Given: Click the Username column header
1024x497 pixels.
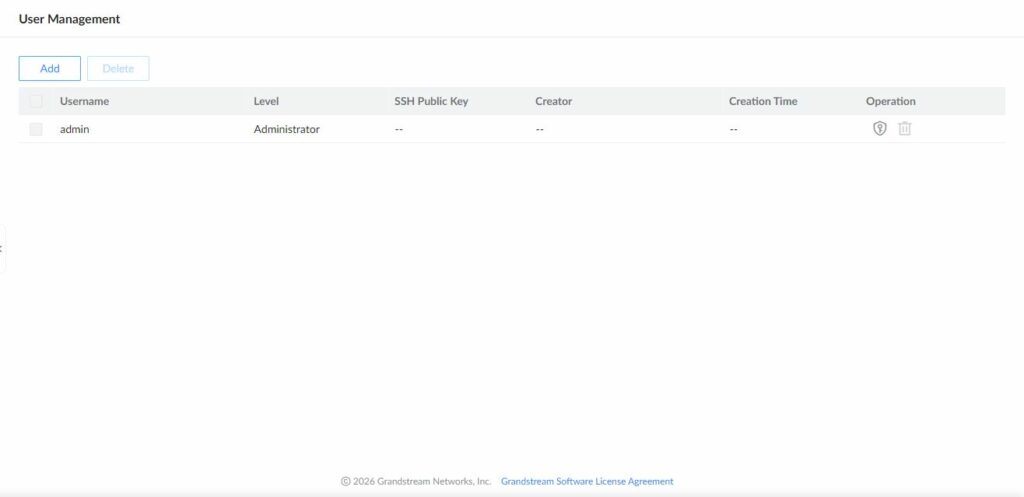Looking at the screenshot, I should [84, 101].
